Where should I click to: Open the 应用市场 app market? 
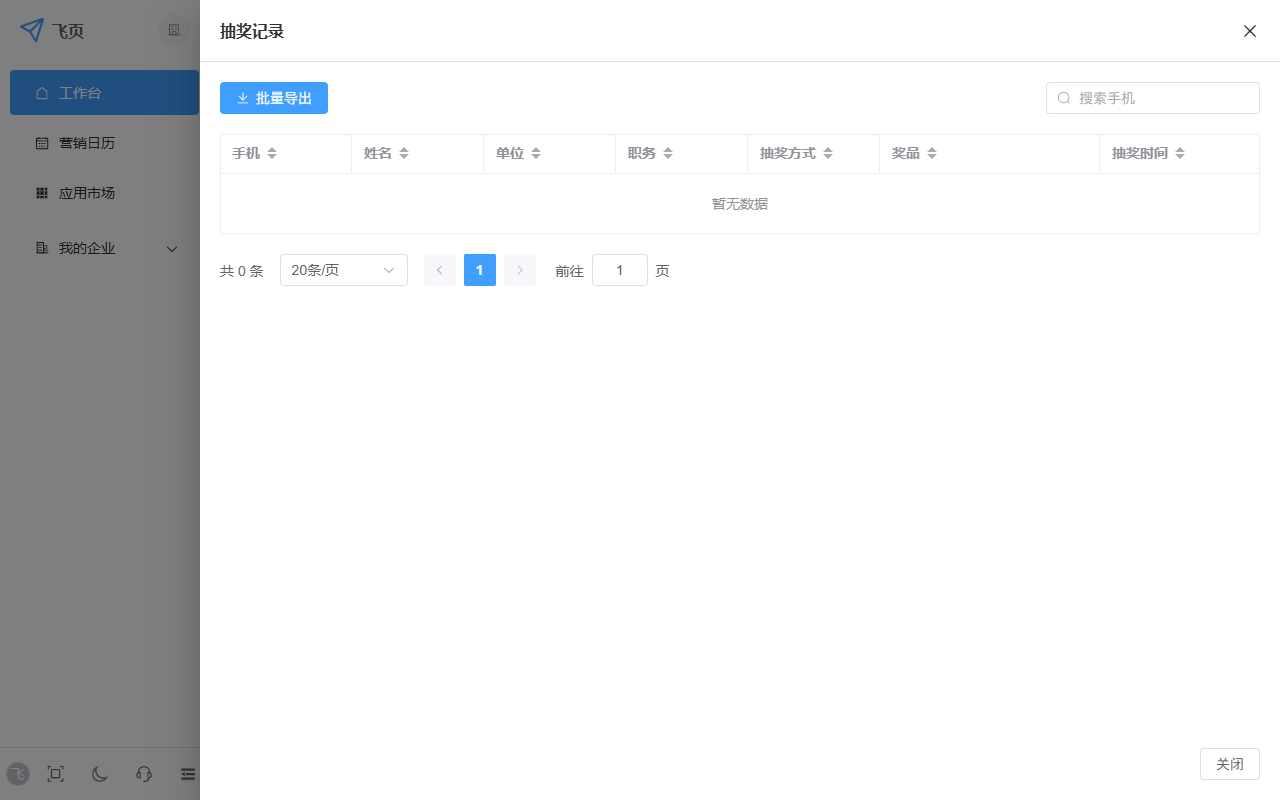[89, 193]
